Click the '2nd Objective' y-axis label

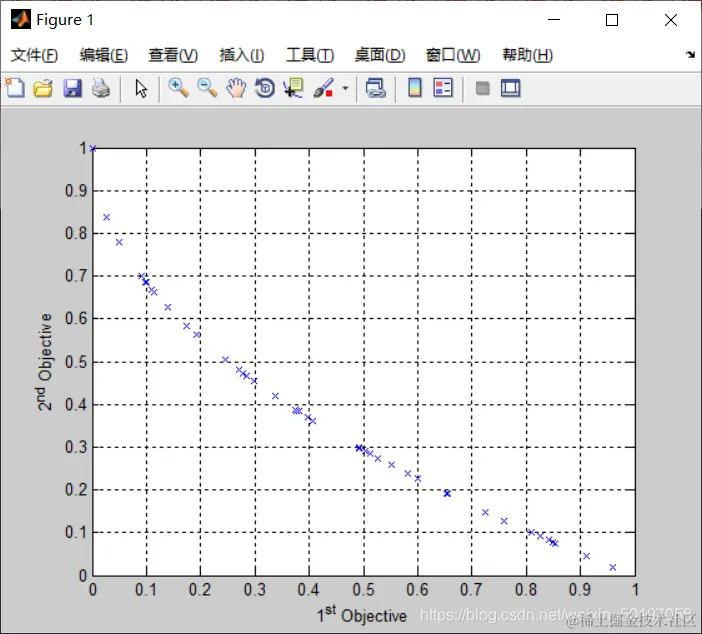(44, 362)
